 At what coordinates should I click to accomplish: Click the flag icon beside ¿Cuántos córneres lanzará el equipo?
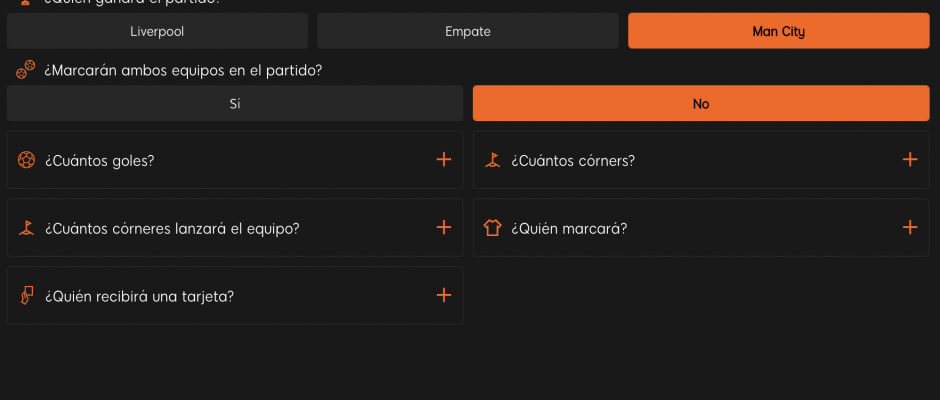[26, 227]
